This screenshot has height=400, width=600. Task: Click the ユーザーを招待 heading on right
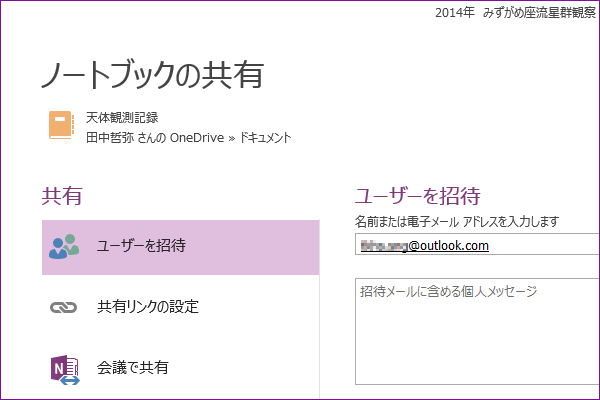(x=418, y=196)
